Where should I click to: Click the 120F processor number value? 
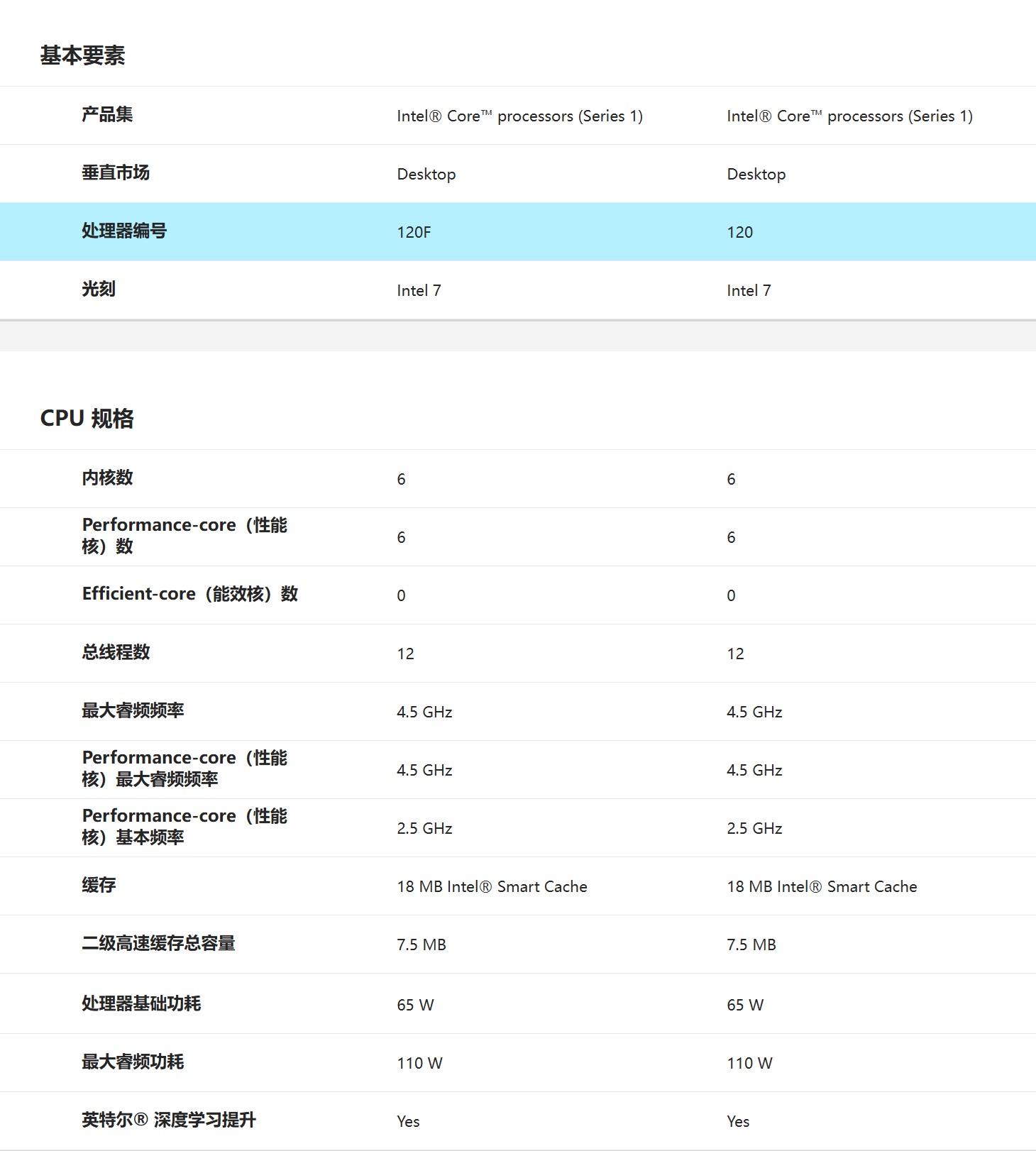click(x=414, y=232)
